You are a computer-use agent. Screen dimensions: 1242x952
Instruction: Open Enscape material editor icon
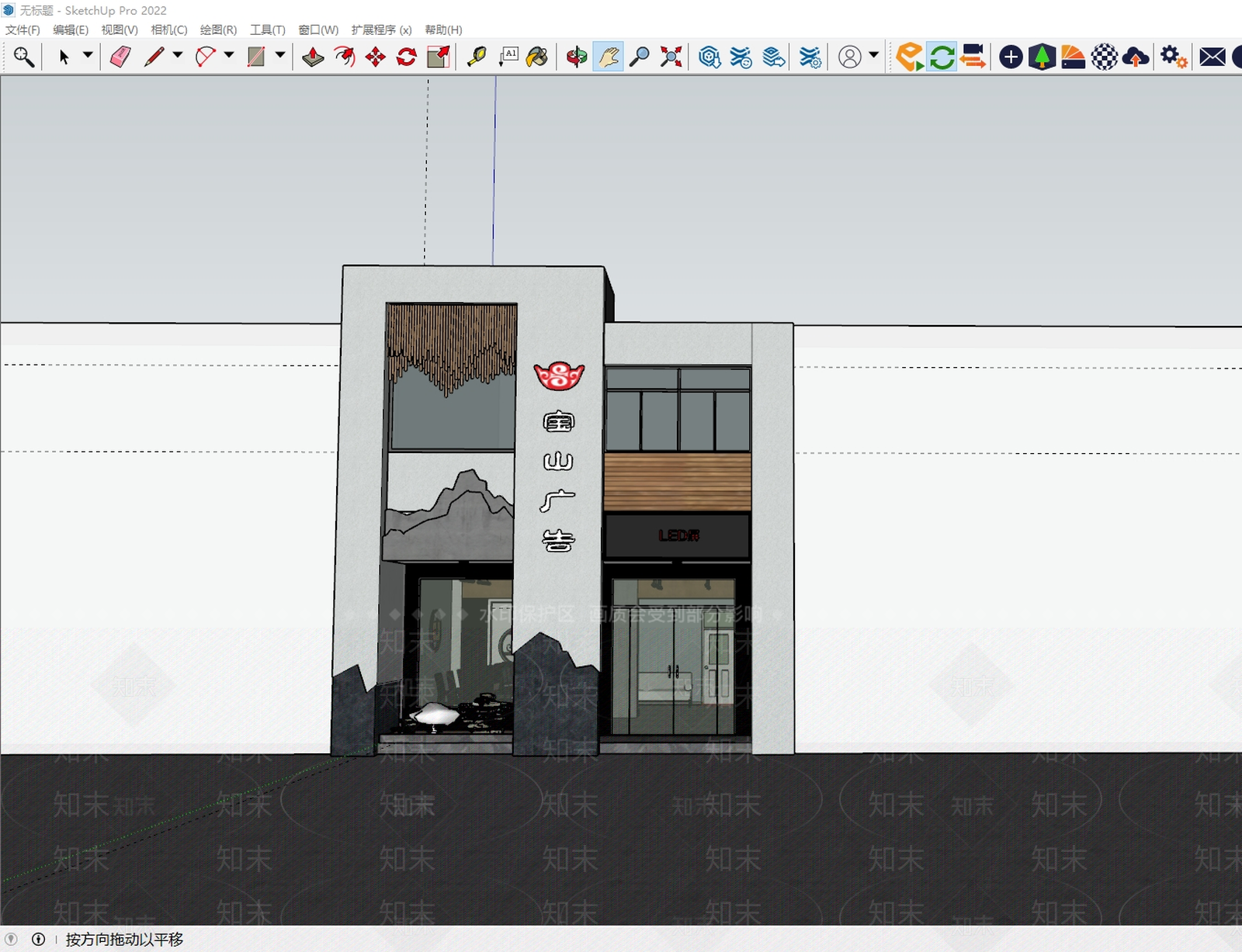pyautogui.click(x=1105, y=57)
